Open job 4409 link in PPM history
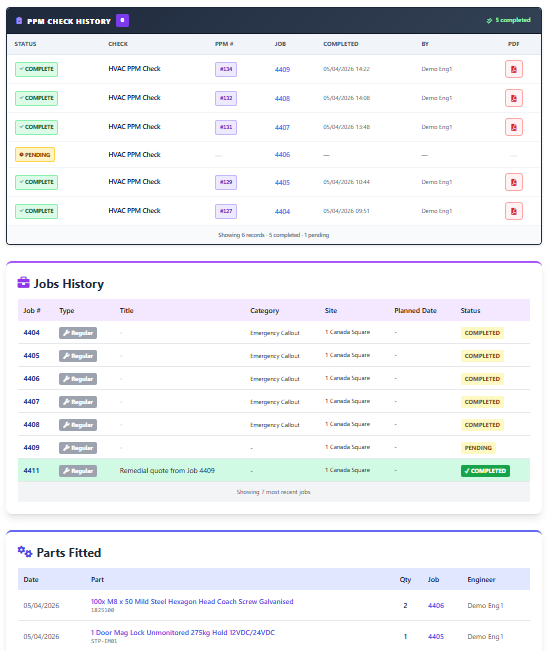The width and height of the screenshot is (550, 651). pos(282,70)
